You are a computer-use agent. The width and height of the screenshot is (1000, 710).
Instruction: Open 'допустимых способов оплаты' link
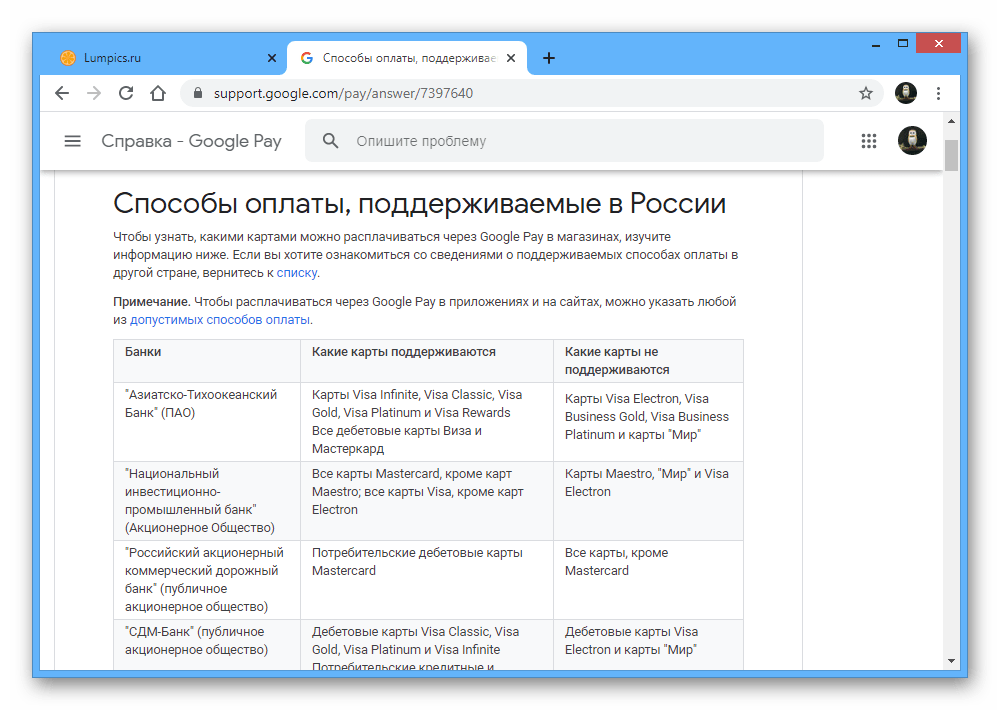[x=220, y=320]
